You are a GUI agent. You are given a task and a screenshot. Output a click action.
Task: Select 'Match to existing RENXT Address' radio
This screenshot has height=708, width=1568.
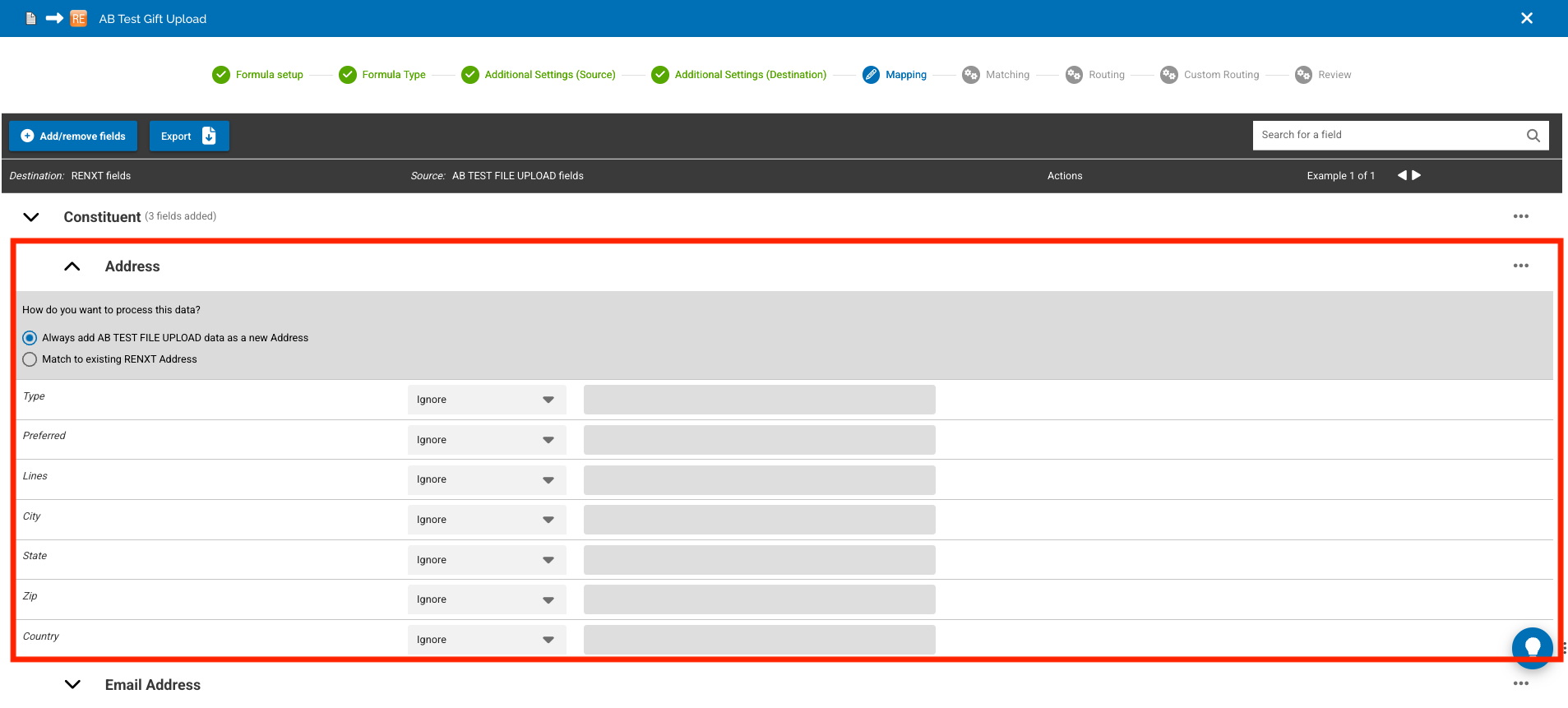tap(30, 359)
